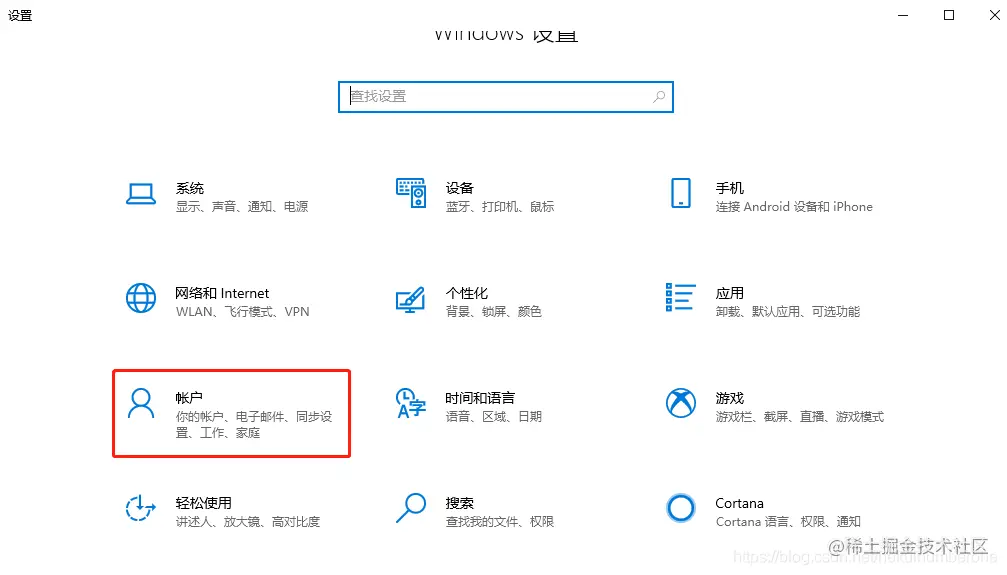Open the Cortana settings title

point(739,503)
